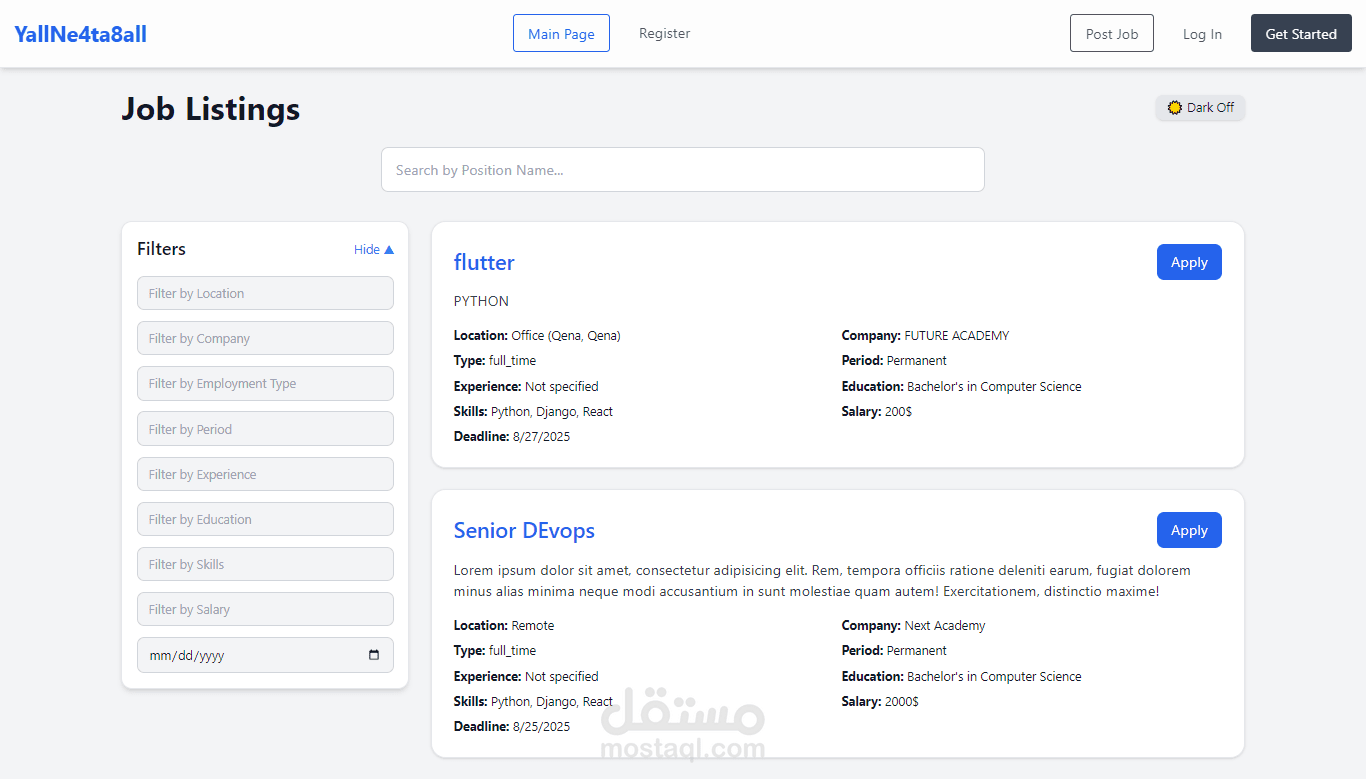Select the Filter by Location field
The image size is (1366, 779).
tap(265, 293)
